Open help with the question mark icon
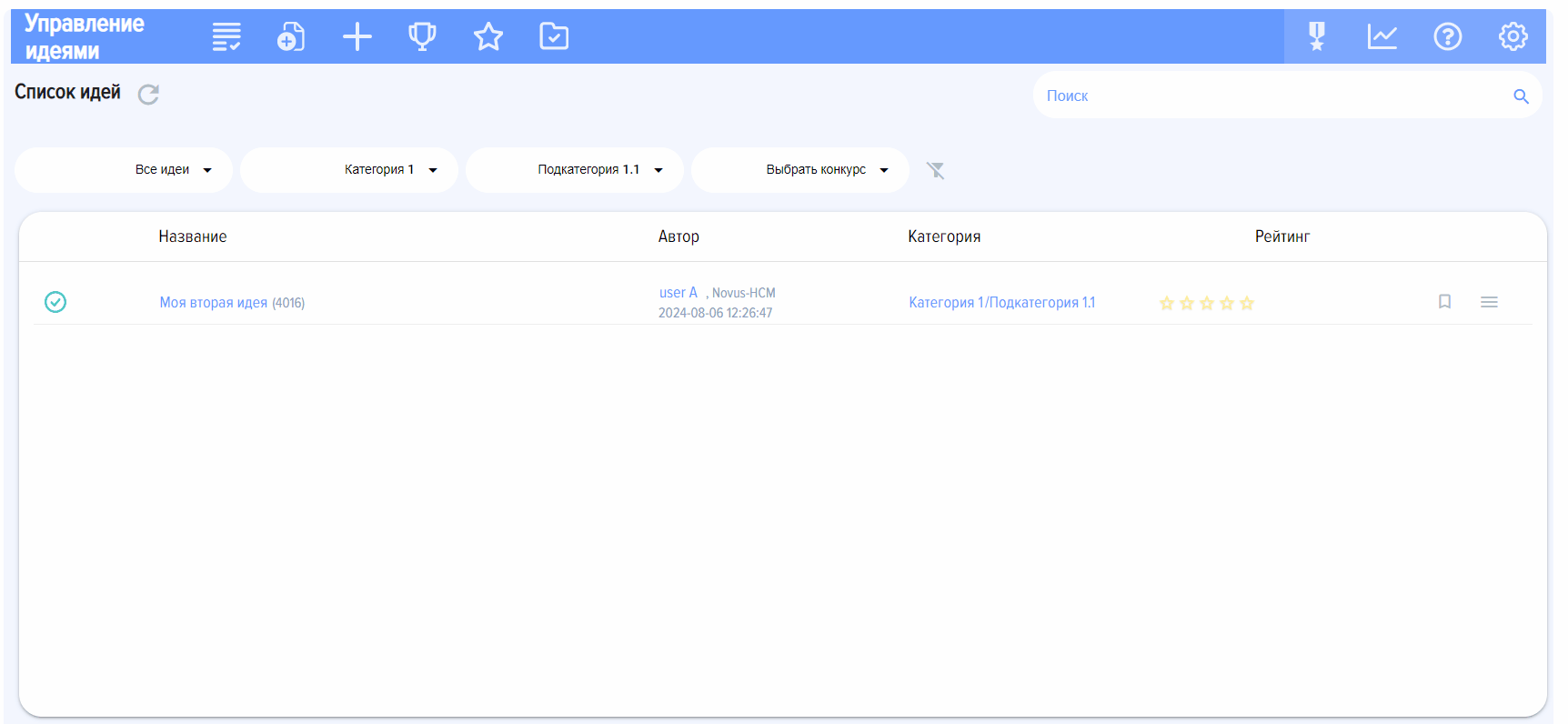 point(1447,37)
